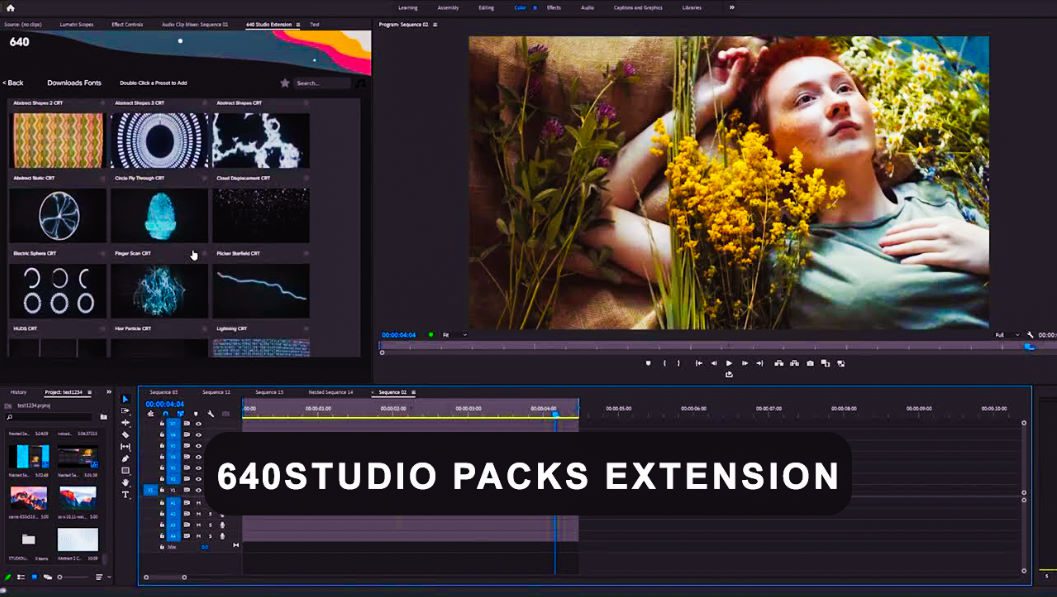The width and height of the screenshot is (1057, 597).
Task: Select the Pen tool in the tools panel
Action: click(125, 459)
